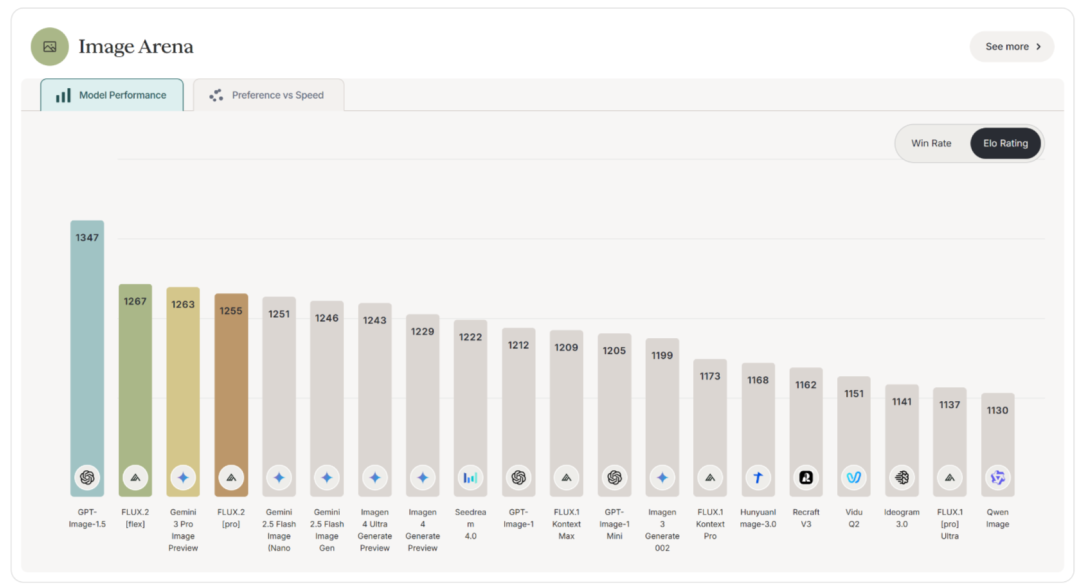Click the 1162 score value

point(806,385)
